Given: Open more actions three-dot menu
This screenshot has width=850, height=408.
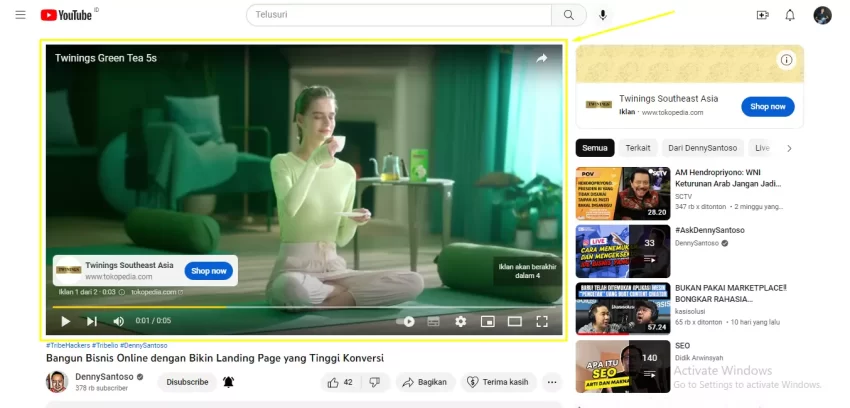Looking at the screenshot, I should (x=552, y=382).
